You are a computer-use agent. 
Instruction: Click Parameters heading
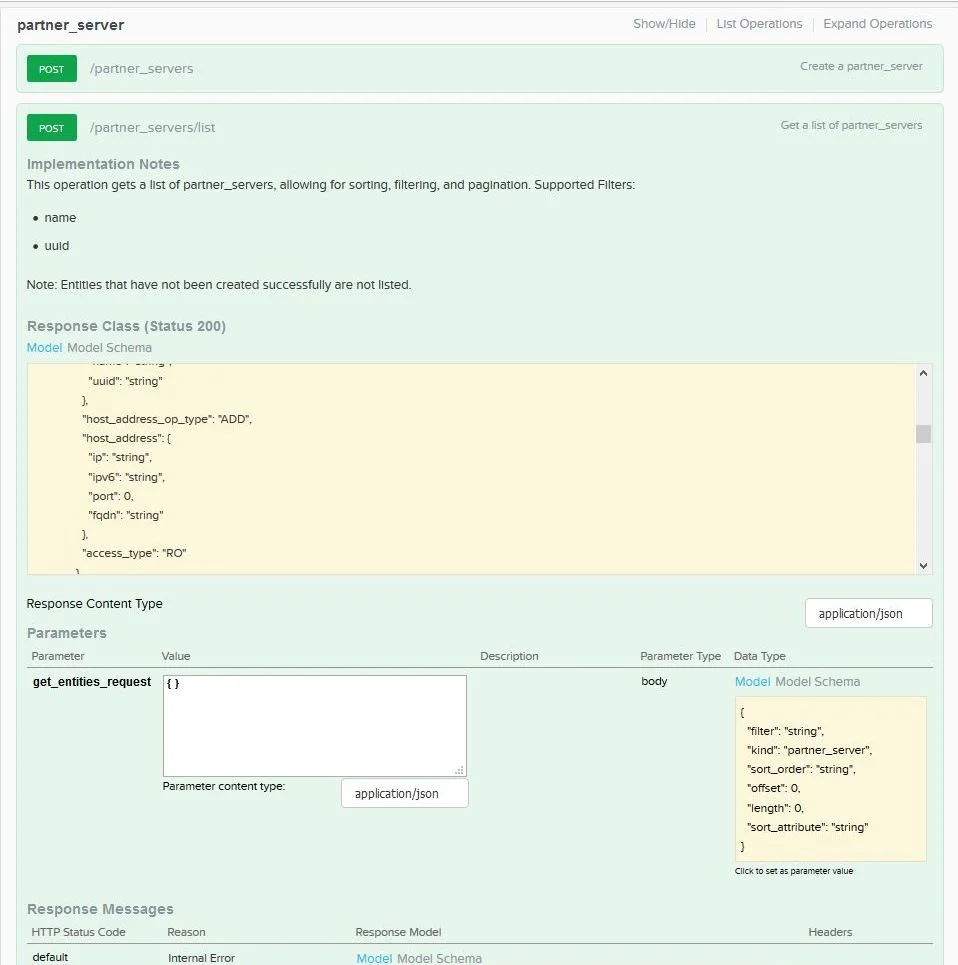click(66, 633)
